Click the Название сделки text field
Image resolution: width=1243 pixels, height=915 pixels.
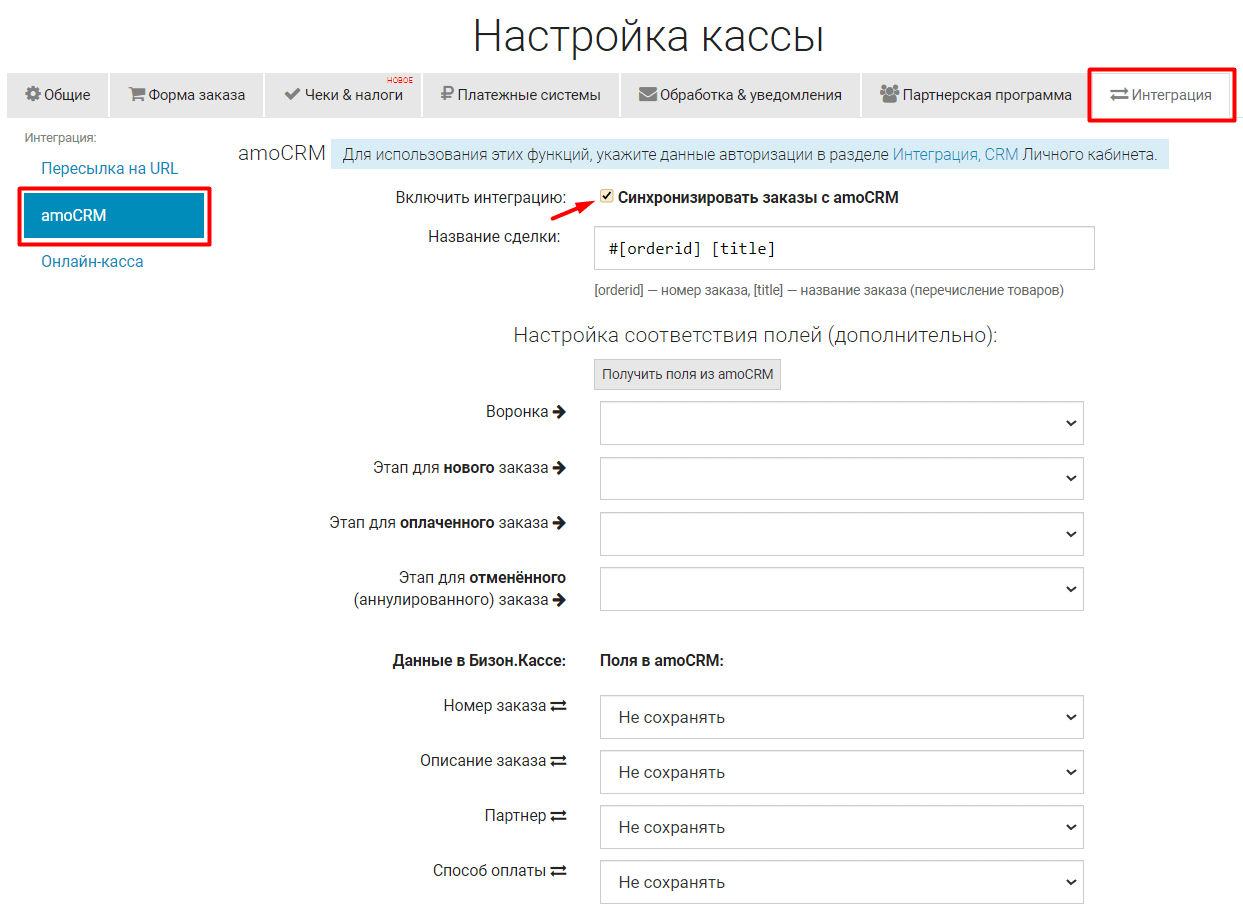click(x=843, y=248)
